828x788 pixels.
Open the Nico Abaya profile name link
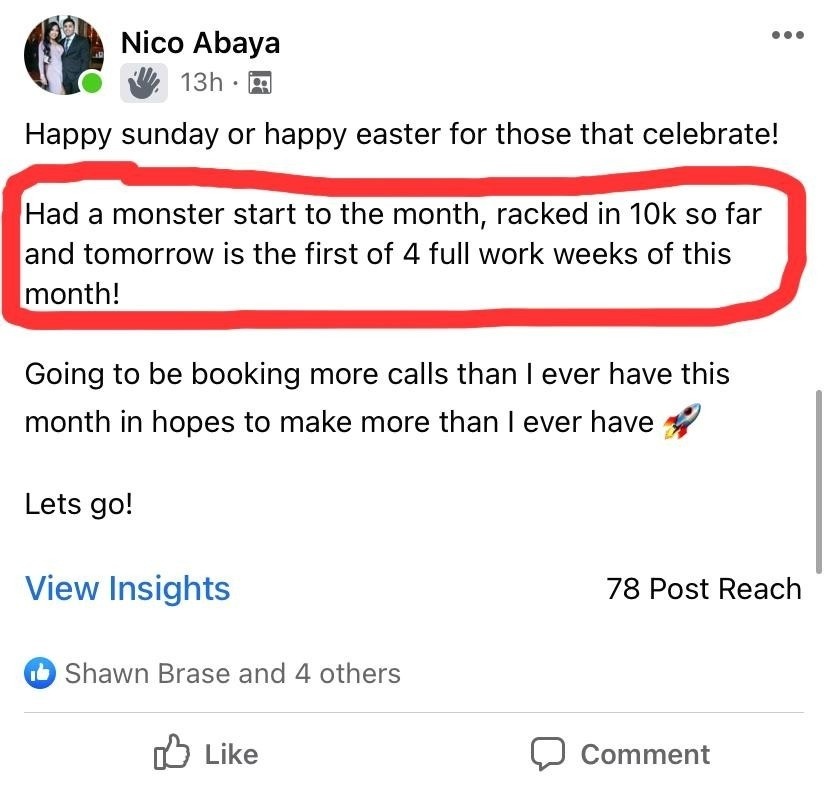(x=200, y=43)
